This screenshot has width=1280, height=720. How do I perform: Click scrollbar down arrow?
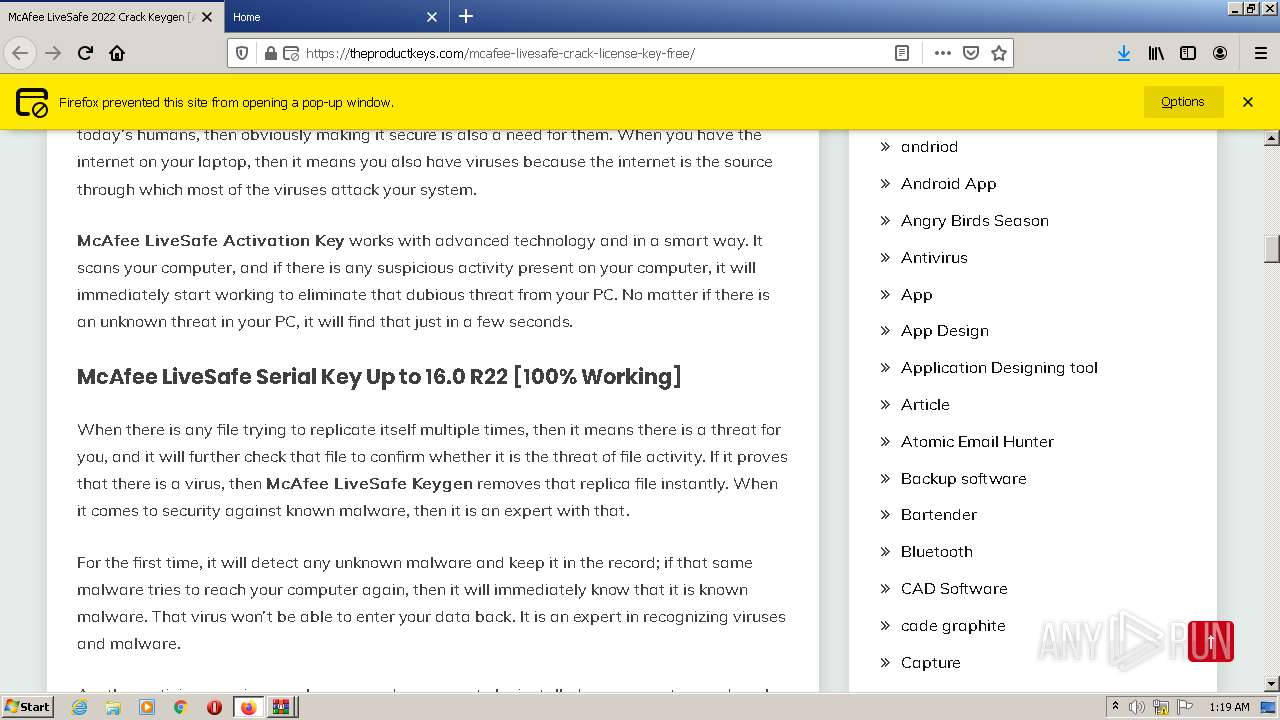pyautogui.click(x=1271, y=684)
